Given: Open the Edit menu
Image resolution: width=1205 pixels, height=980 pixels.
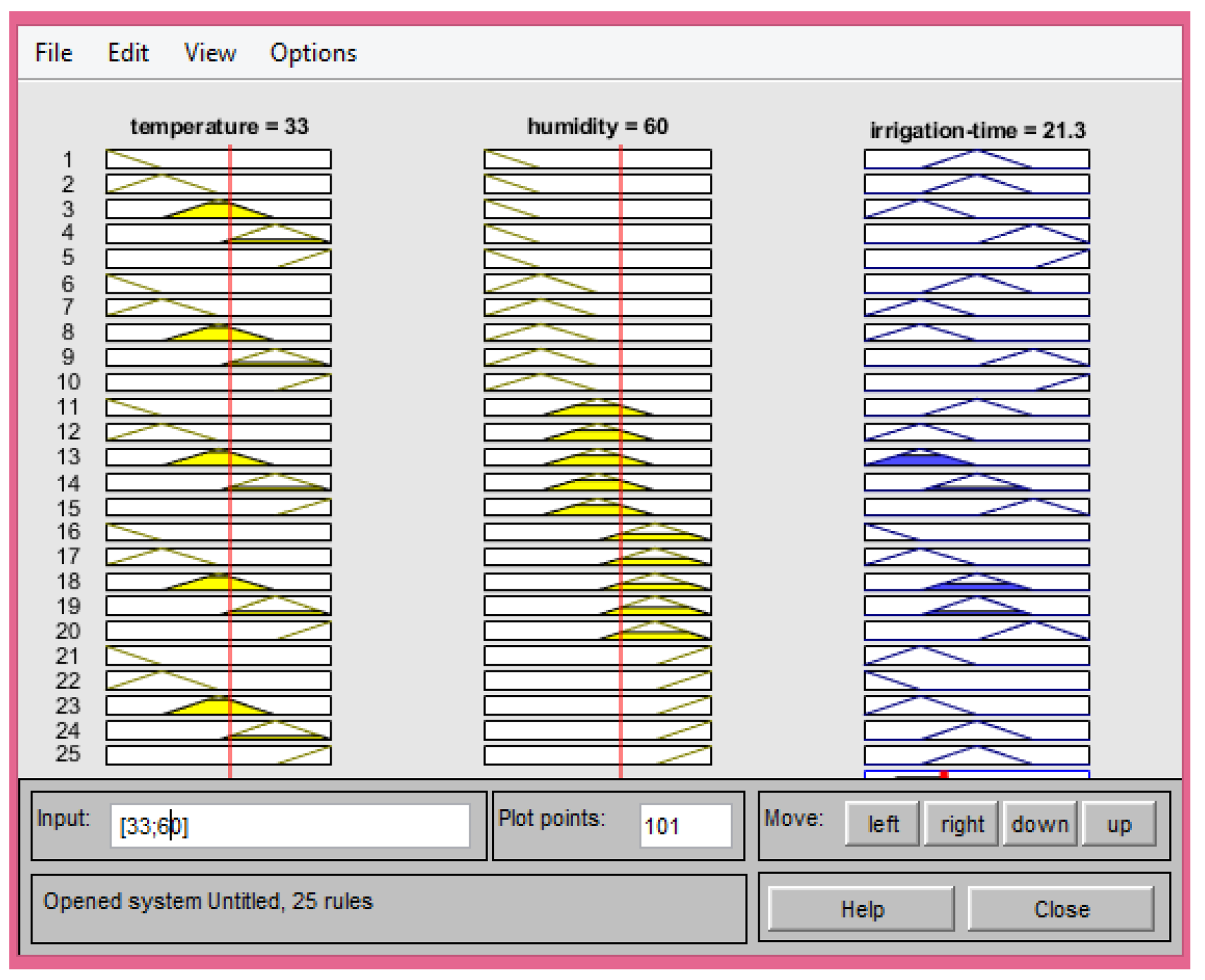Looking at the screenshot, I should [x=128, y=52].
